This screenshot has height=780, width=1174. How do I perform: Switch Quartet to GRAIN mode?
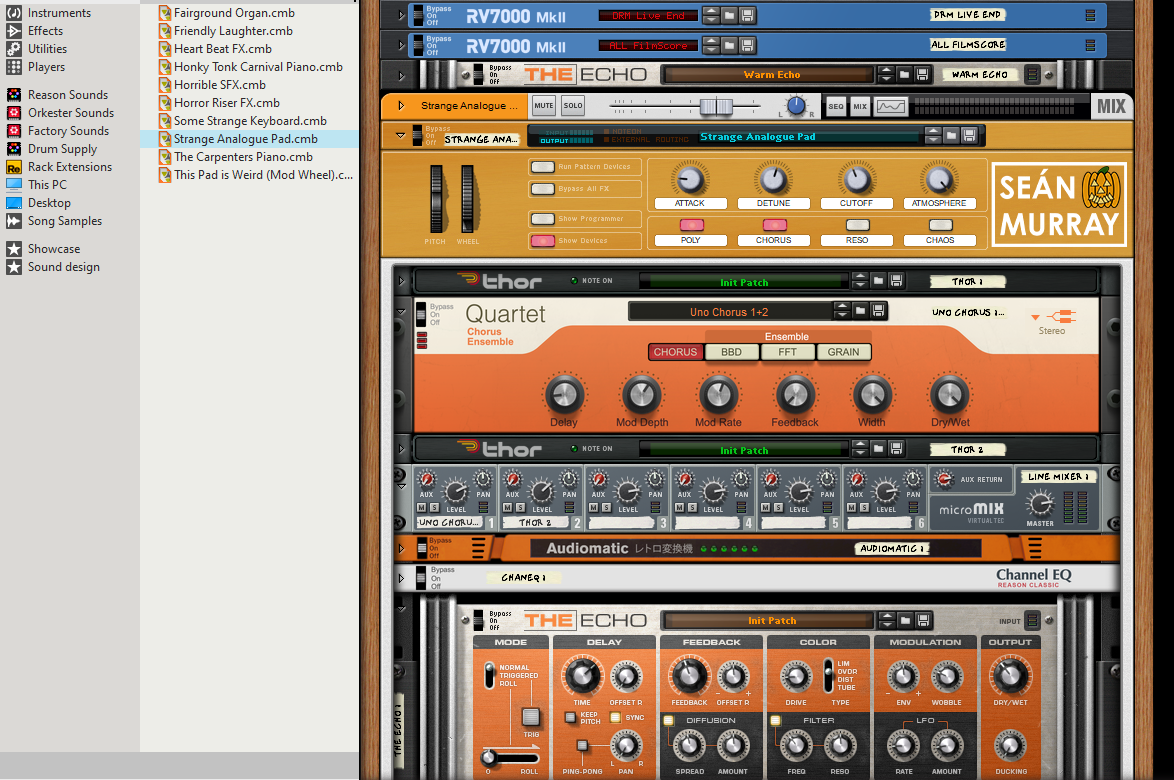(x=843, y=352)
